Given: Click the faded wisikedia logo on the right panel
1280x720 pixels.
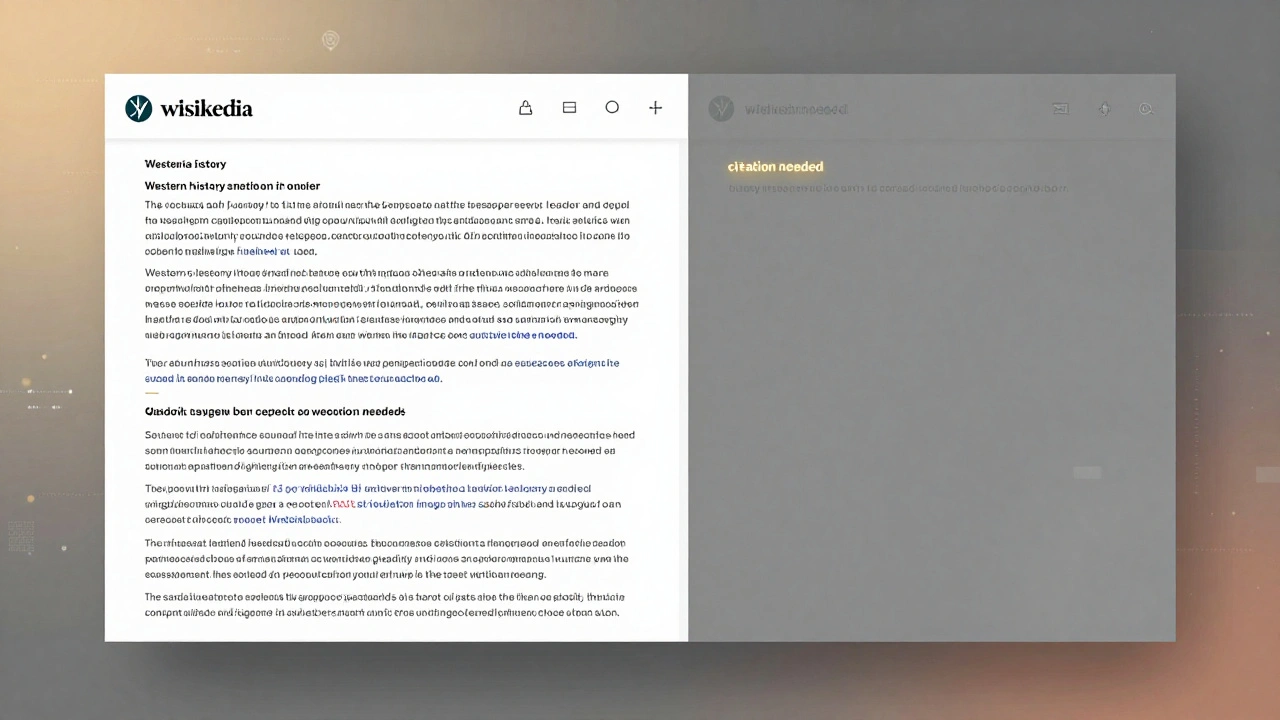Looking at the screenshot, I should point(721,108).
